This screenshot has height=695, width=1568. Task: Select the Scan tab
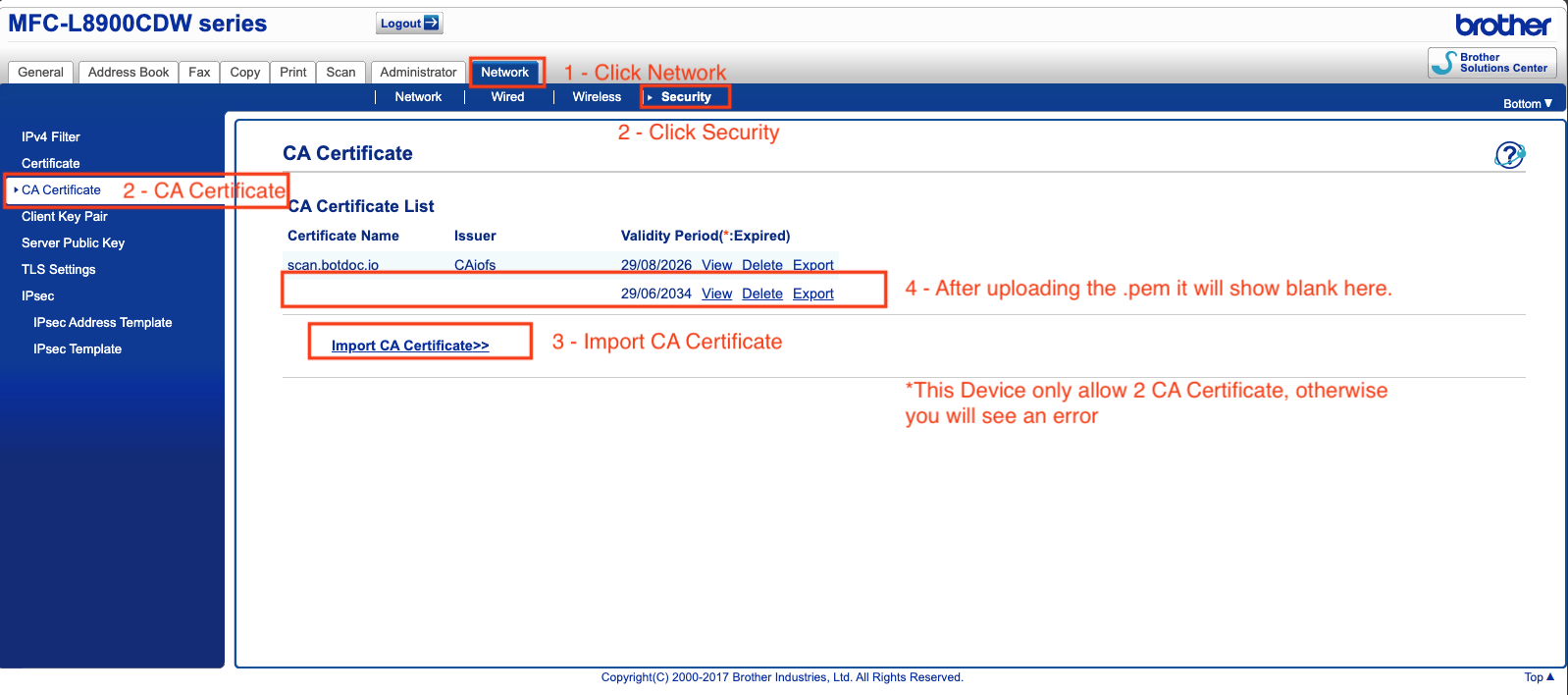pos(340,73)
